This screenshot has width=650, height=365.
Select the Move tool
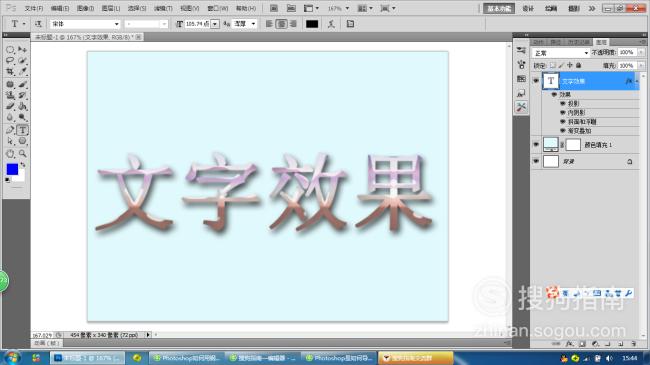(x=22, y=50)
